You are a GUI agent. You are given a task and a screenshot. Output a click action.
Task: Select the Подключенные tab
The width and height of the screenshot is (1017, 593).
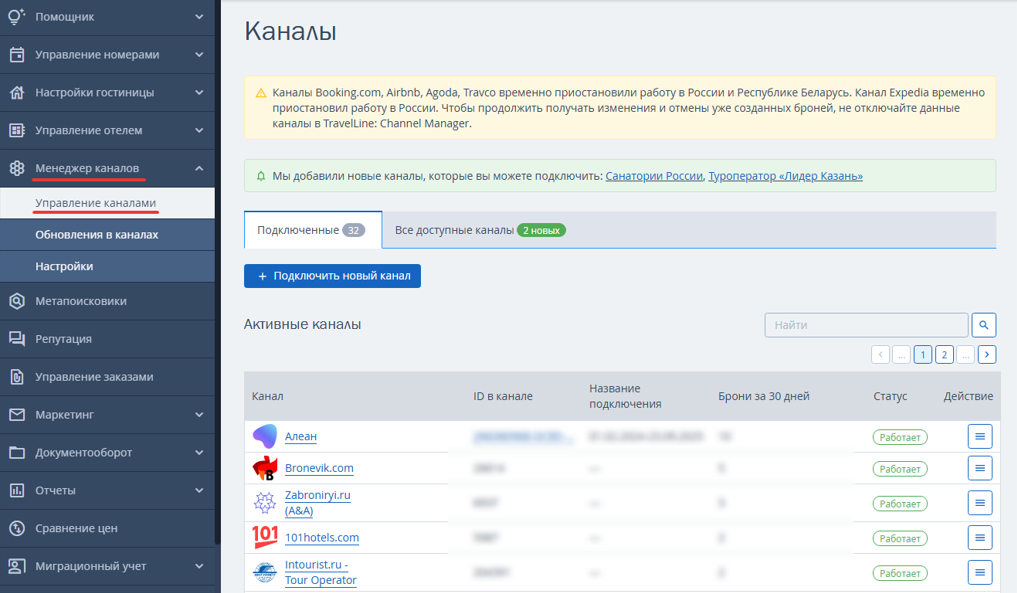pyautogui.click(x=312, y=230)
